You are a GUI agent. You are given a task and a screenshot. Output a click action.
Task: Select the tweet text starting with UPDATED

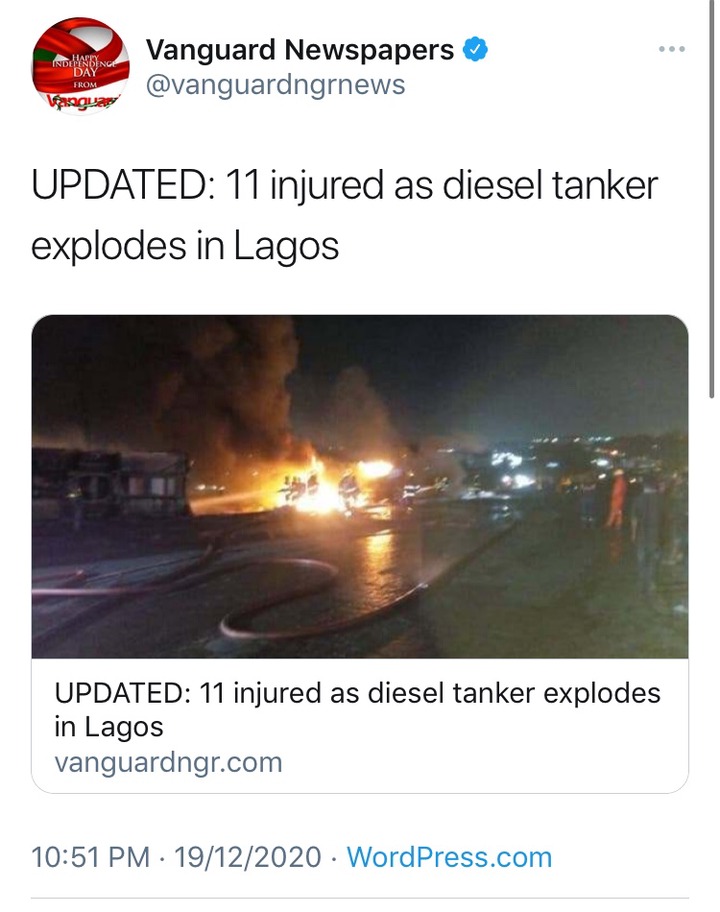pos(344,215)
